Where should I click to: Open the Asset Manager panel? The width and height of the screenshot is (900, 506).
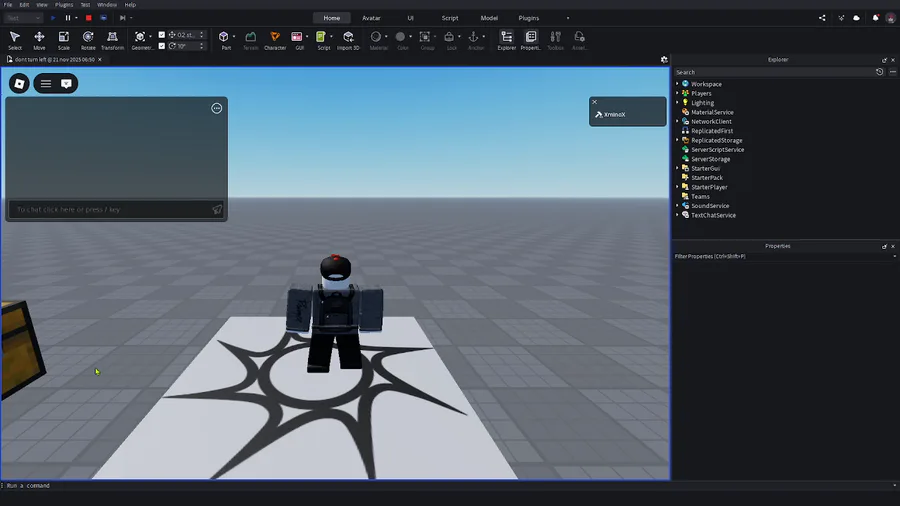pos(579,40)
